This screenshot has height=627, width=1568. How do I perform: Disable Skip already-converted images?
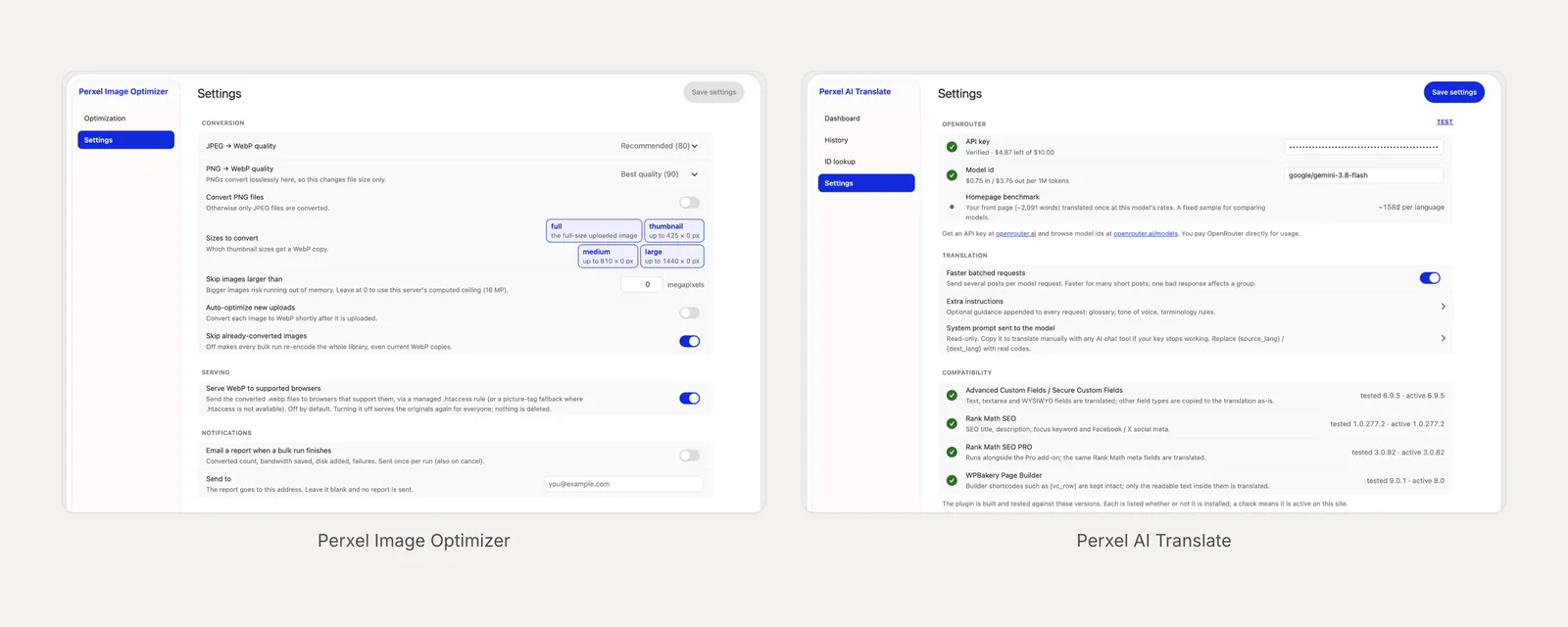pos(690,341)
